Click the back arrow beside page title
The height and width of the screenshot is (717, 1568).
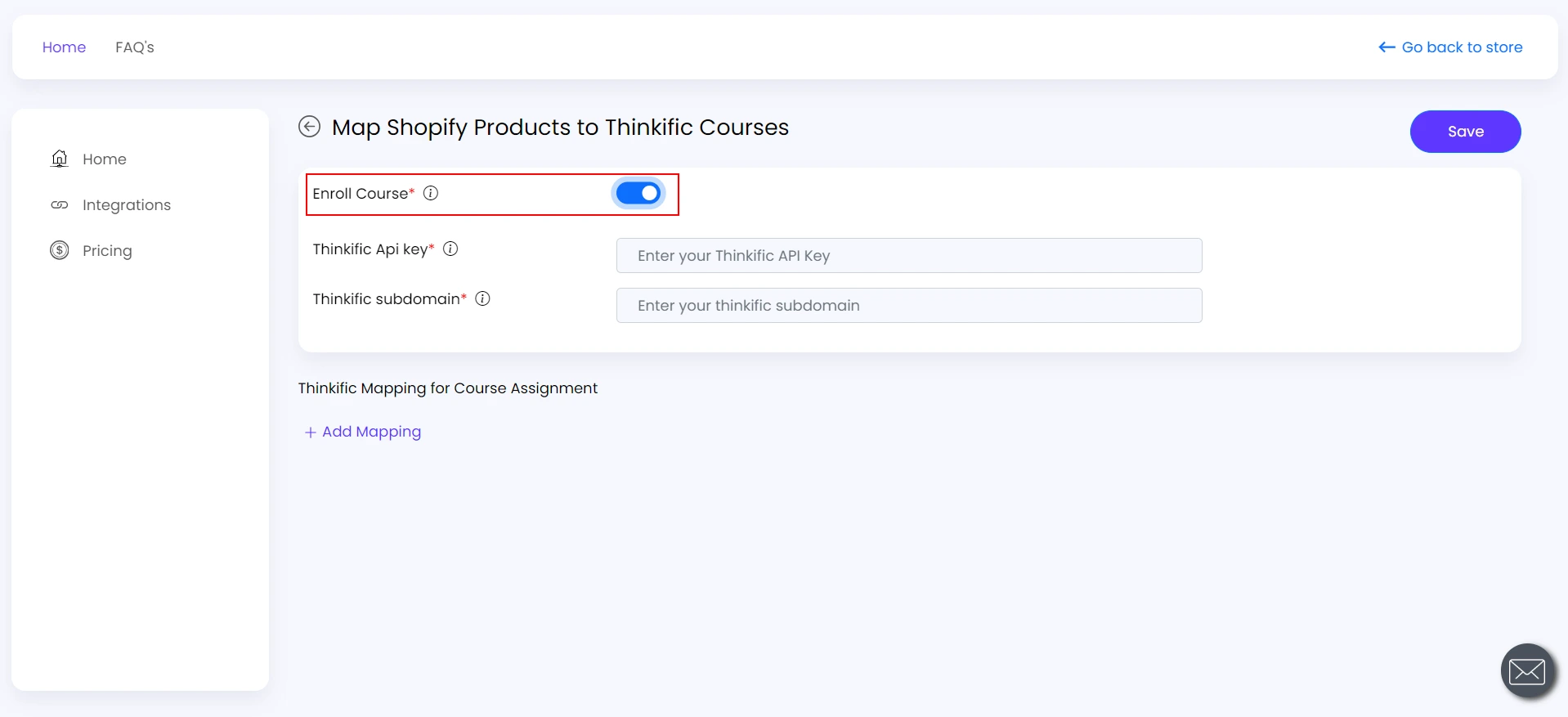(309, 127)
